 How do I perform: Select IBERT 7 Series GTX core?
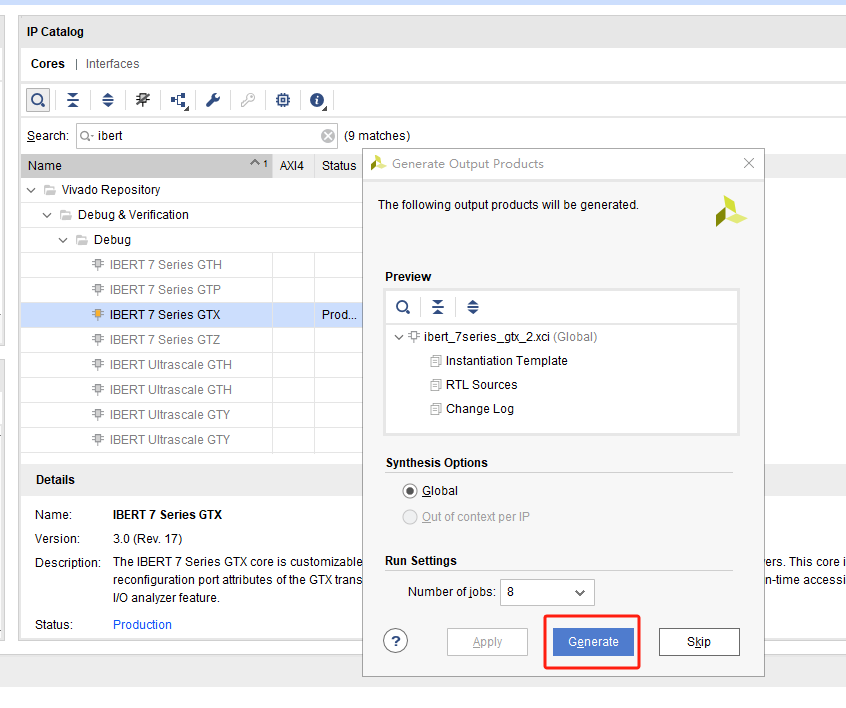pos(165,315)
